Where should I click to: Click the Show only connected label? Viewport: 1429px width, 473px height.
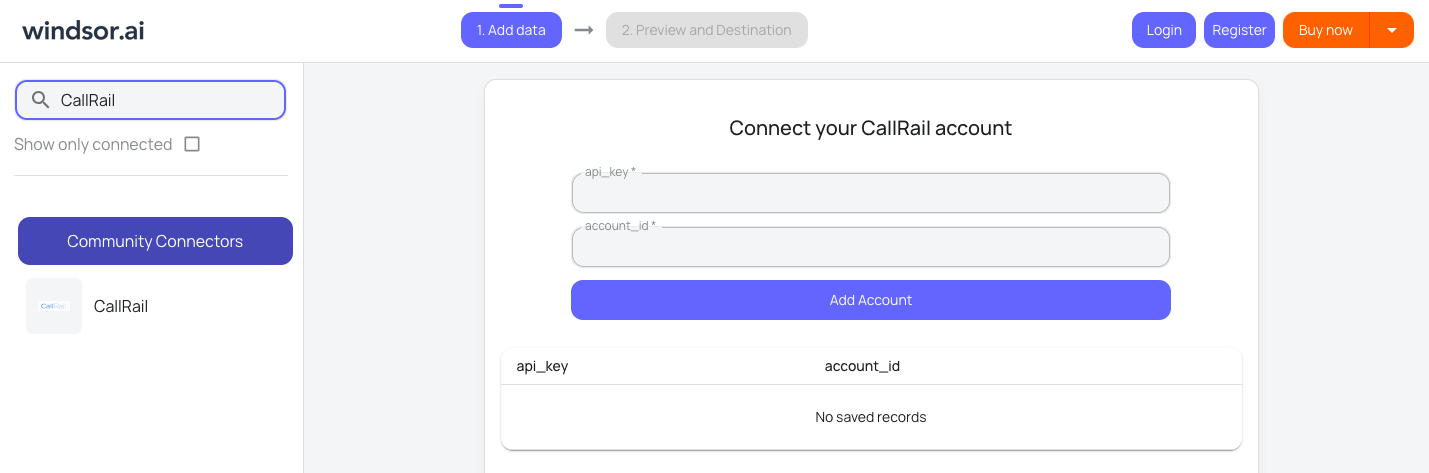(93, 144)
